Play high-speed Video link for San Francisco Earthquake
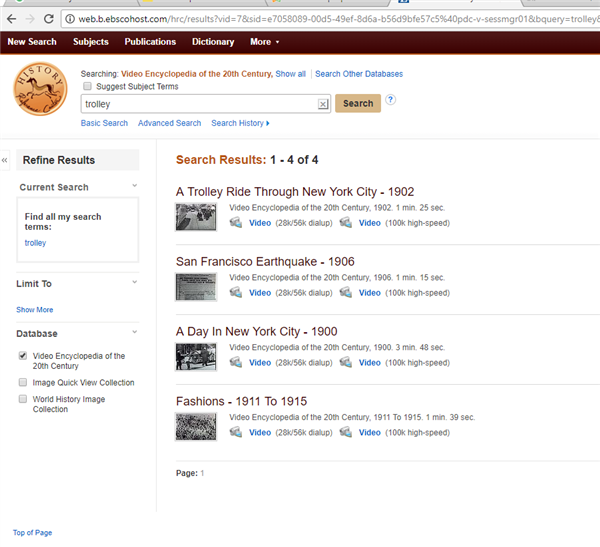The width and height of the screenshot is (600, 547). (x=370, y=293)
